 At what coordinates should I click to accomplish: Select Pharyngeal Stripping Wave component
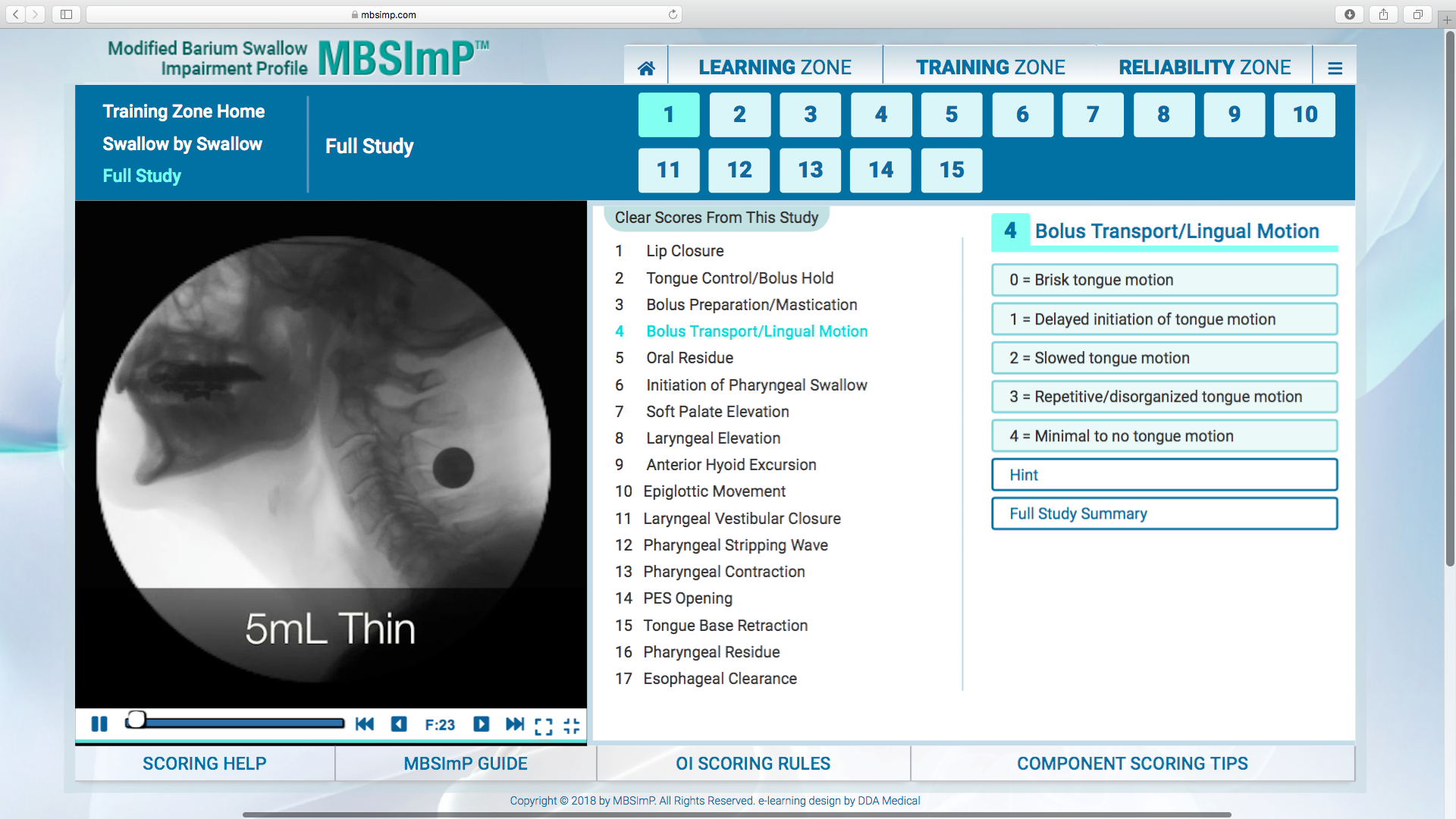click(x=736, y=545)
